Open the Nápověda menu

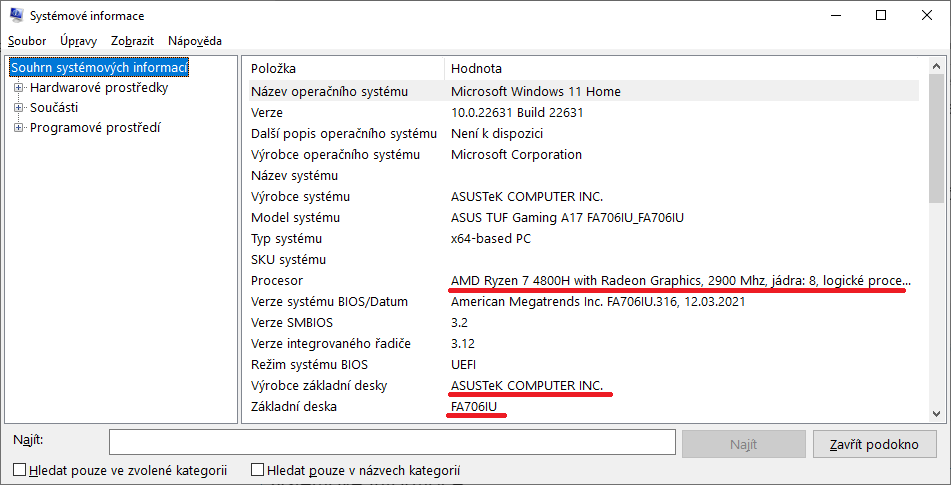click(x=195, y=41)
